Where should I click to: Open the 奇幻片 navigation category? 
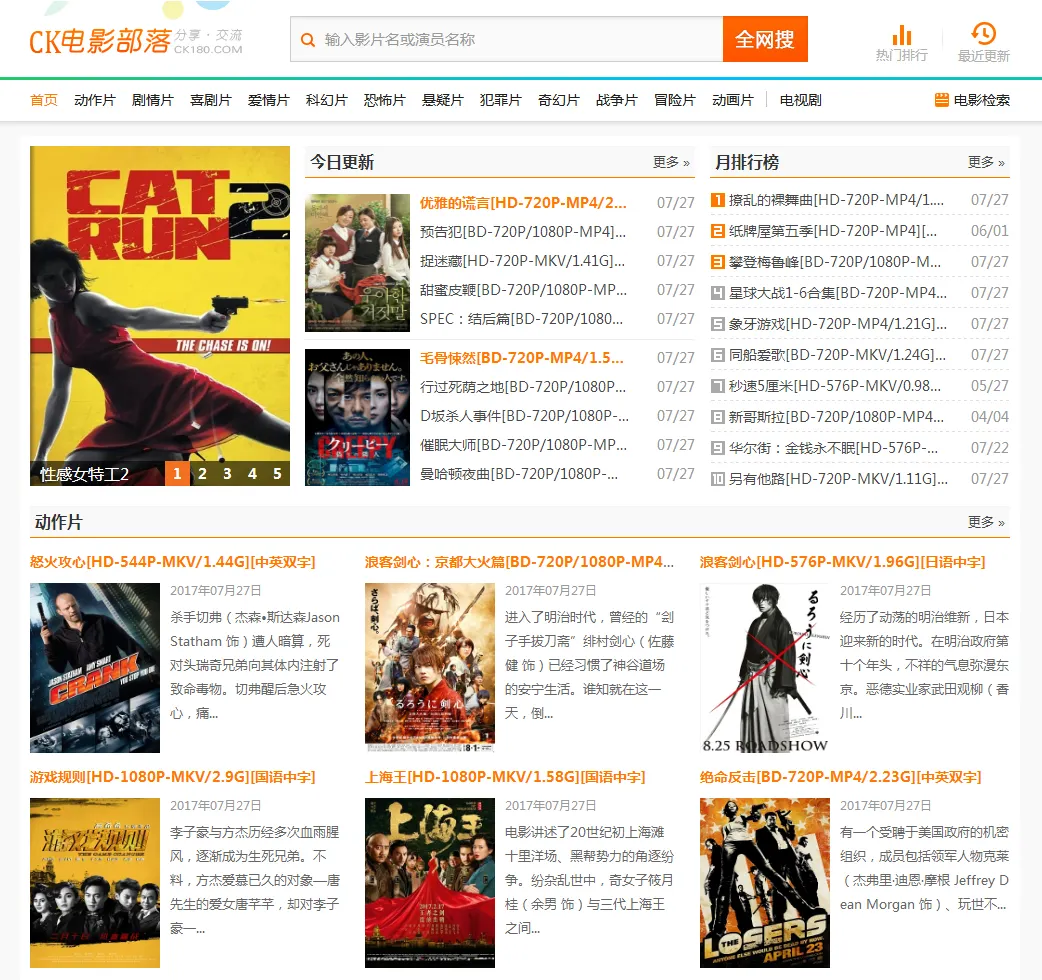click(x=559, y=100)
